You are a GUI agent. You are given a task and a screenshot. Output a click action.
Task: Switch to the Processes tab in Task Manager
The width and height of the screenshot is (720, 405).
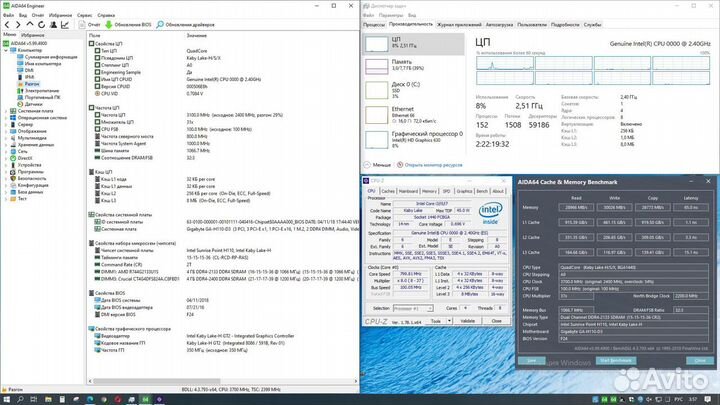pos(376,25)
